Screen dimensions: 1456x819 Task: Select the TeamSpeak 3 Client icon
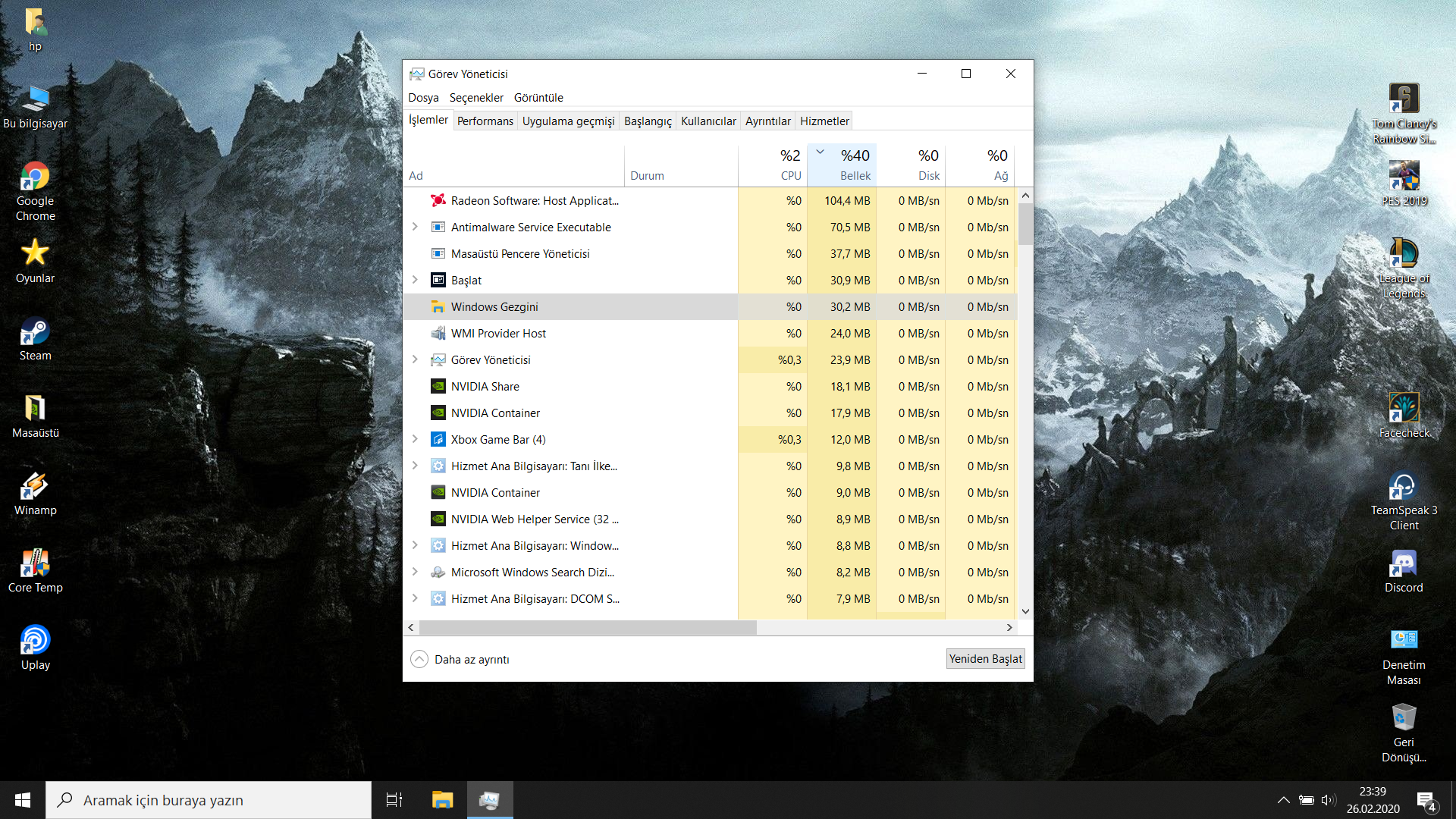point(1404,500)
